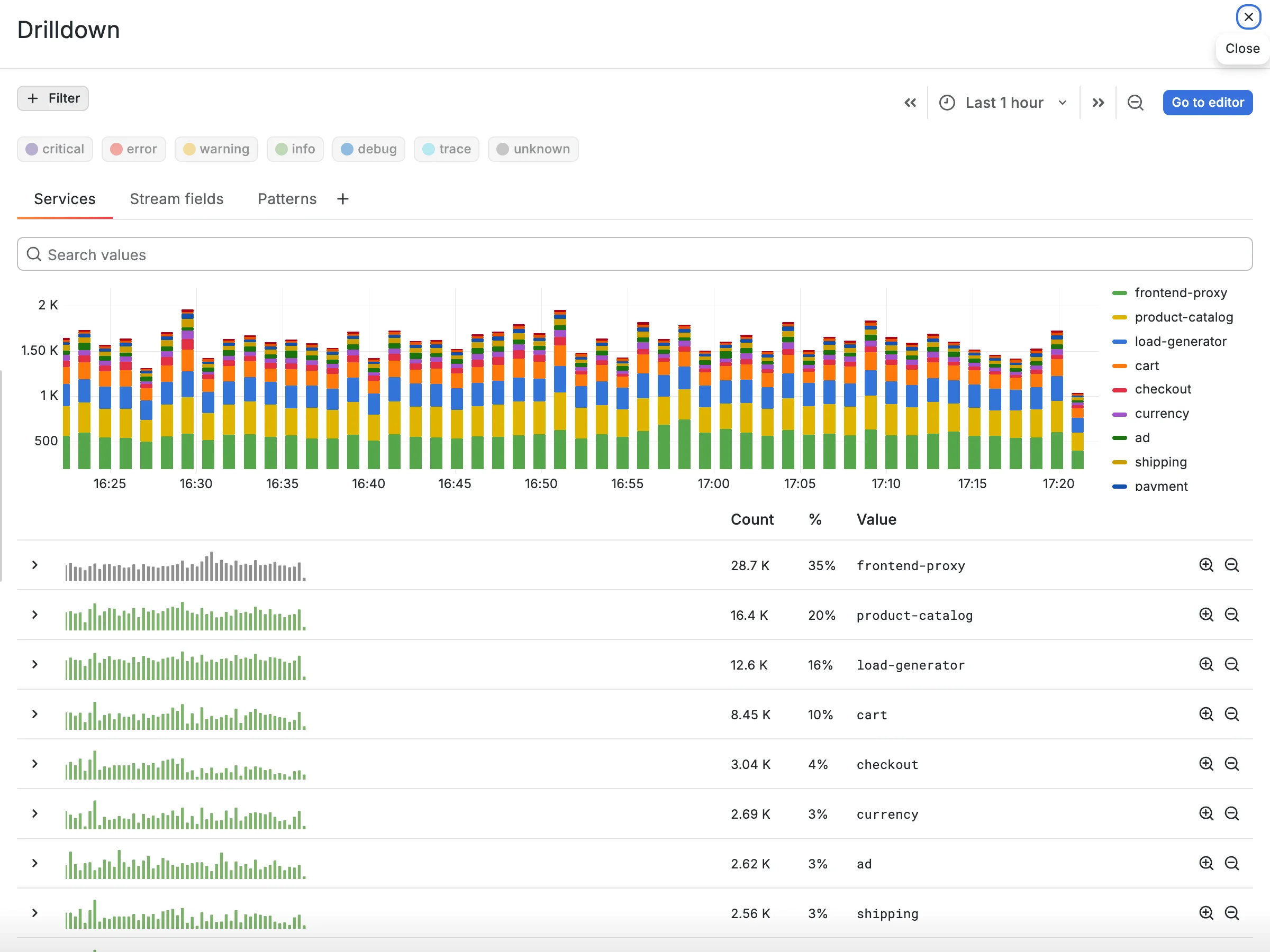1270x952 pixels.
Task: Expand the load-generator row
Action: pos(35,664)
